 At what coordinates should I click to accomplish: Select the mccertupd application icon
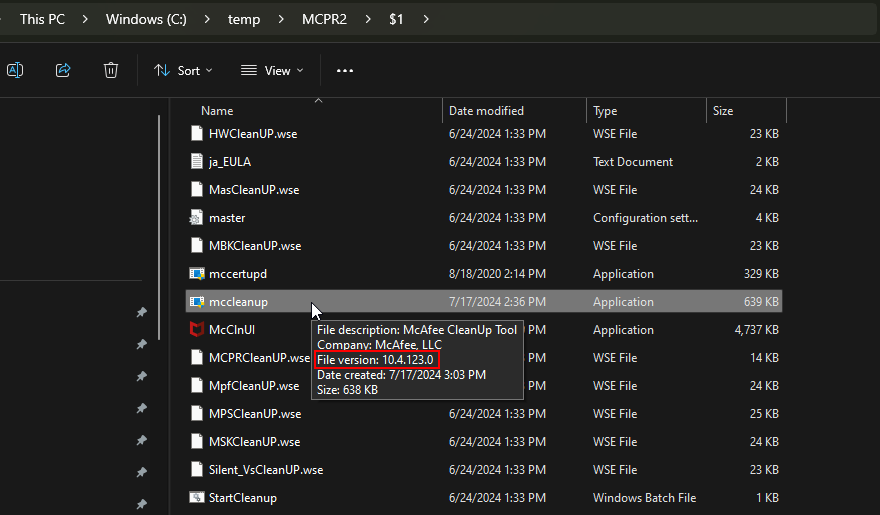197,273
